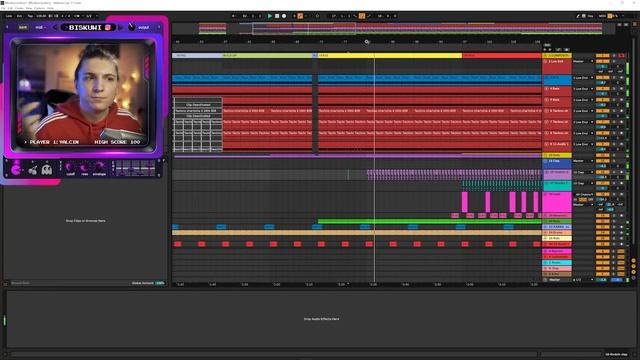Solo the 6 Techno sn track
The width and height of the screenshot is (640, 360).
click(613, 111)
